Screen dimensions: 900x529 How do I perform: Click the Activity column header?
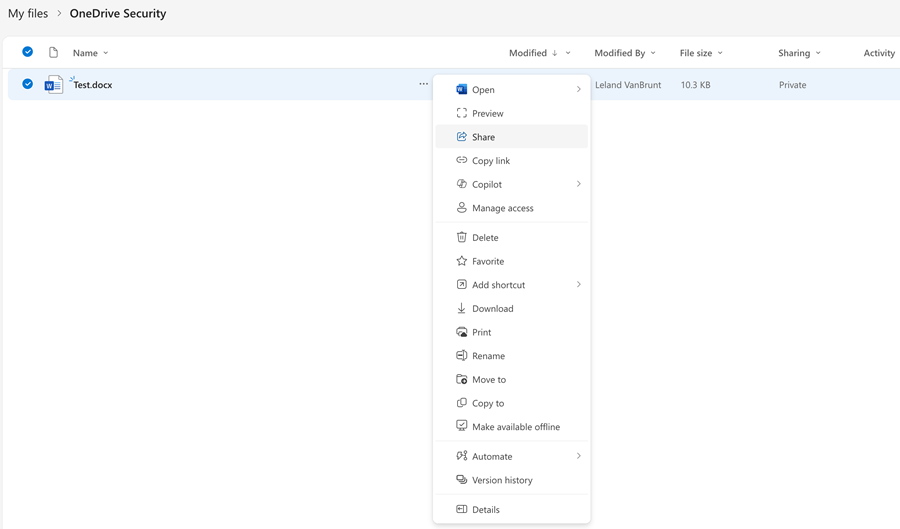click(879, 53)
